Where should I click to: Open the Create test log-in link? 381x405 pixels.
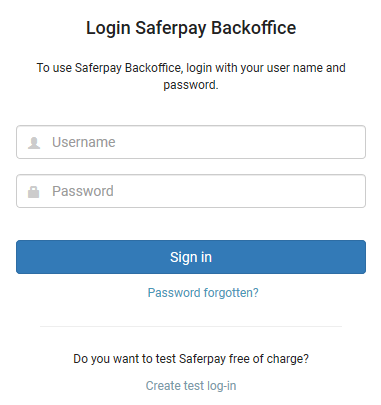pyautogui.click(x=191, y=386)
